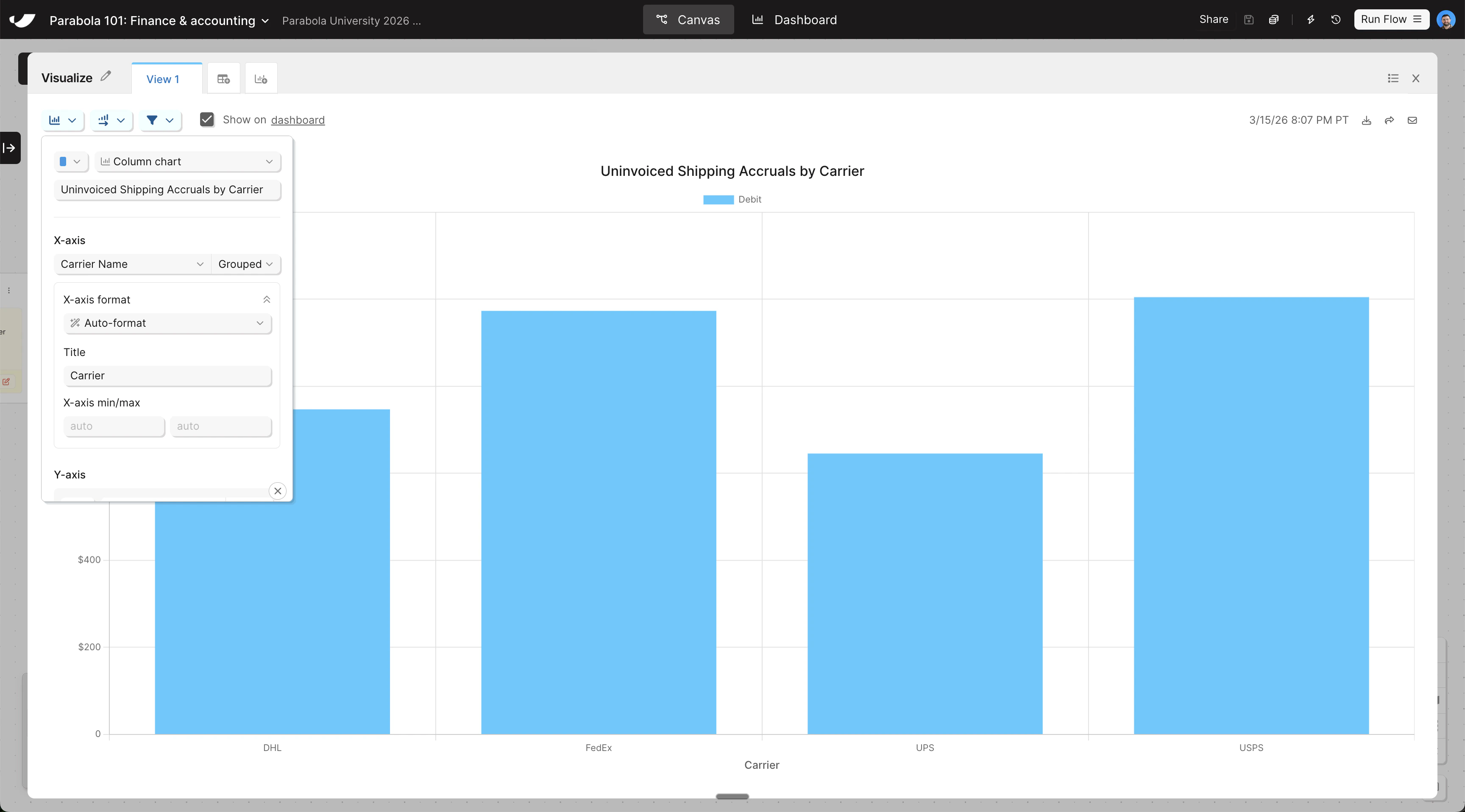Open the user avatar menu
The image size is (1465, 812).
pyautogui.click(x=1446, y=20)
